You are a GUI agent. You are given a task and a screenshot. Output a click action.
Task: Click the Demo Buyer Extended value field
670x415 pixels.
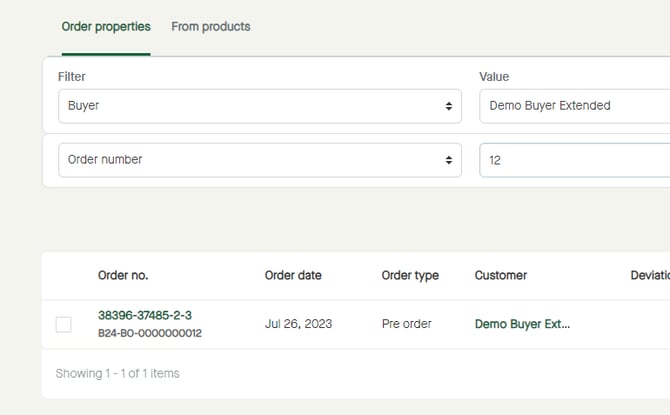click(x=574, y=106)
